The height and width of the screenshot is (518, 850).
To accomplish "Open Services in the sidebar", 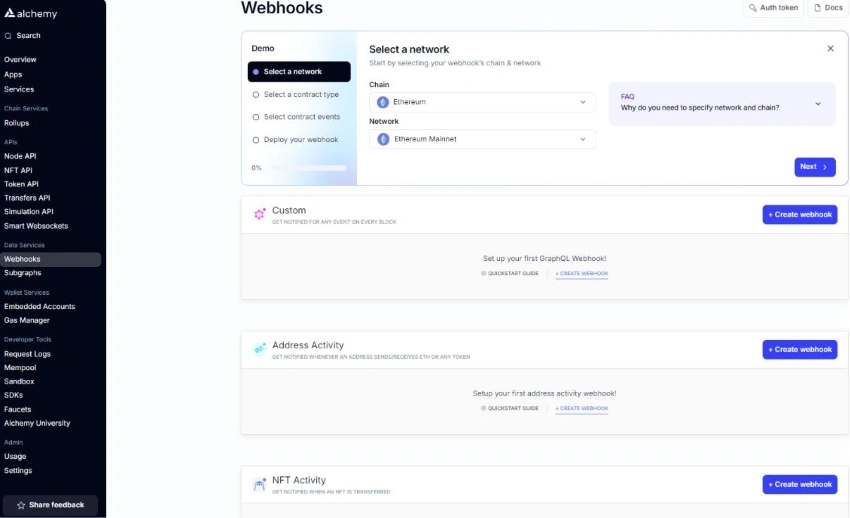I will (19, 89).
